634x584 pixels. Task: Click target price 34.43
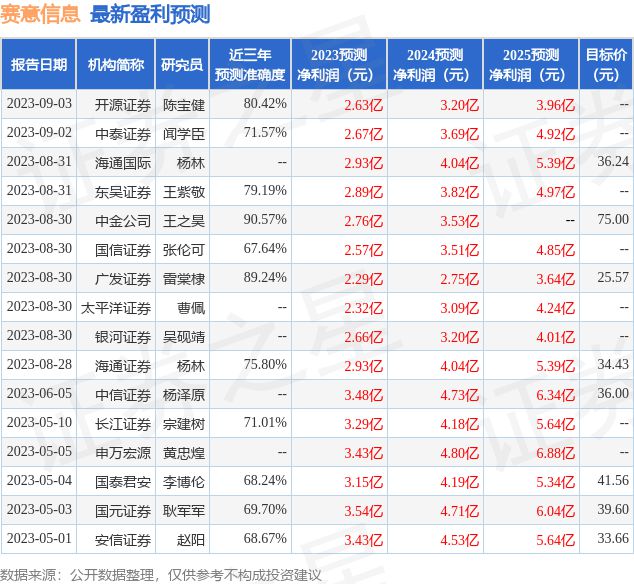[613, 364]
